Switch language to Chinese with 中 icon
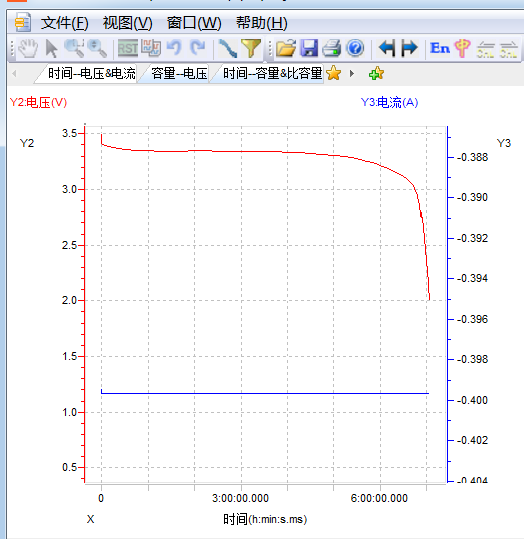This screenshot has width=524, height=539. pos(462,48)
